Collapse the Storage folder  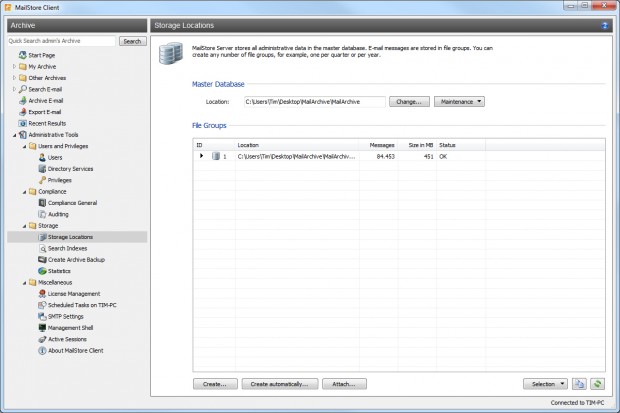click(25, 226)
